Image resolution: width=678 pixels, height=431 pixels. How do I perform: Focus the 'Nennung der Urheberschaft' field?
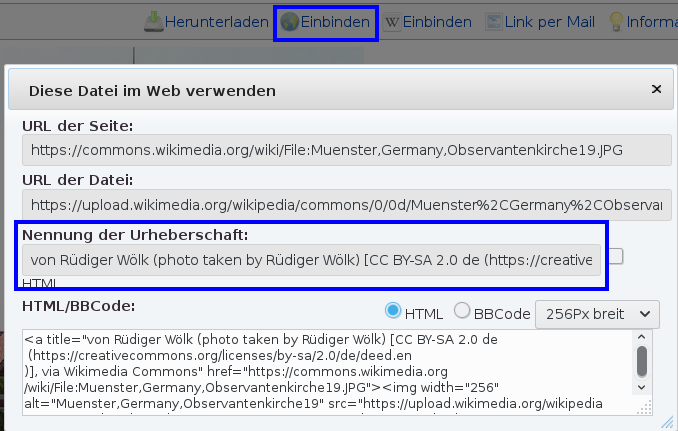311,260
